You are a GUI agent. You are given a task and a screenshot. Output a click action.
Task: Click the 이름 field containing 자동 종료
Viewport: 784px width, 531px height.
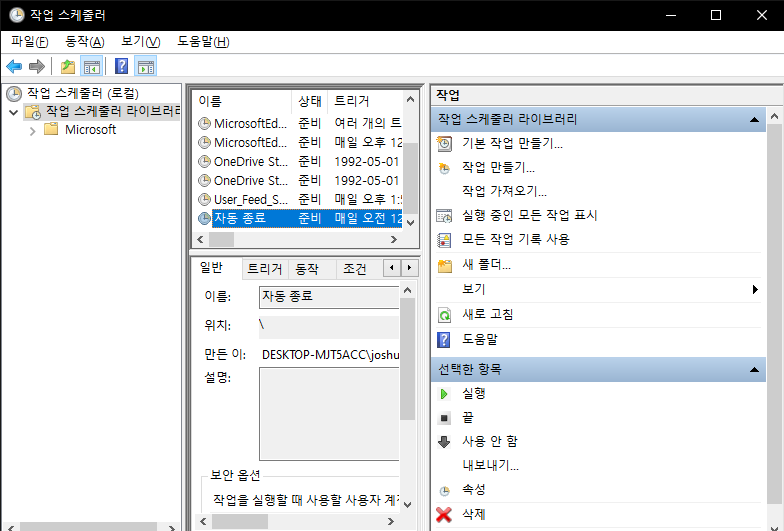pos(328,297)
